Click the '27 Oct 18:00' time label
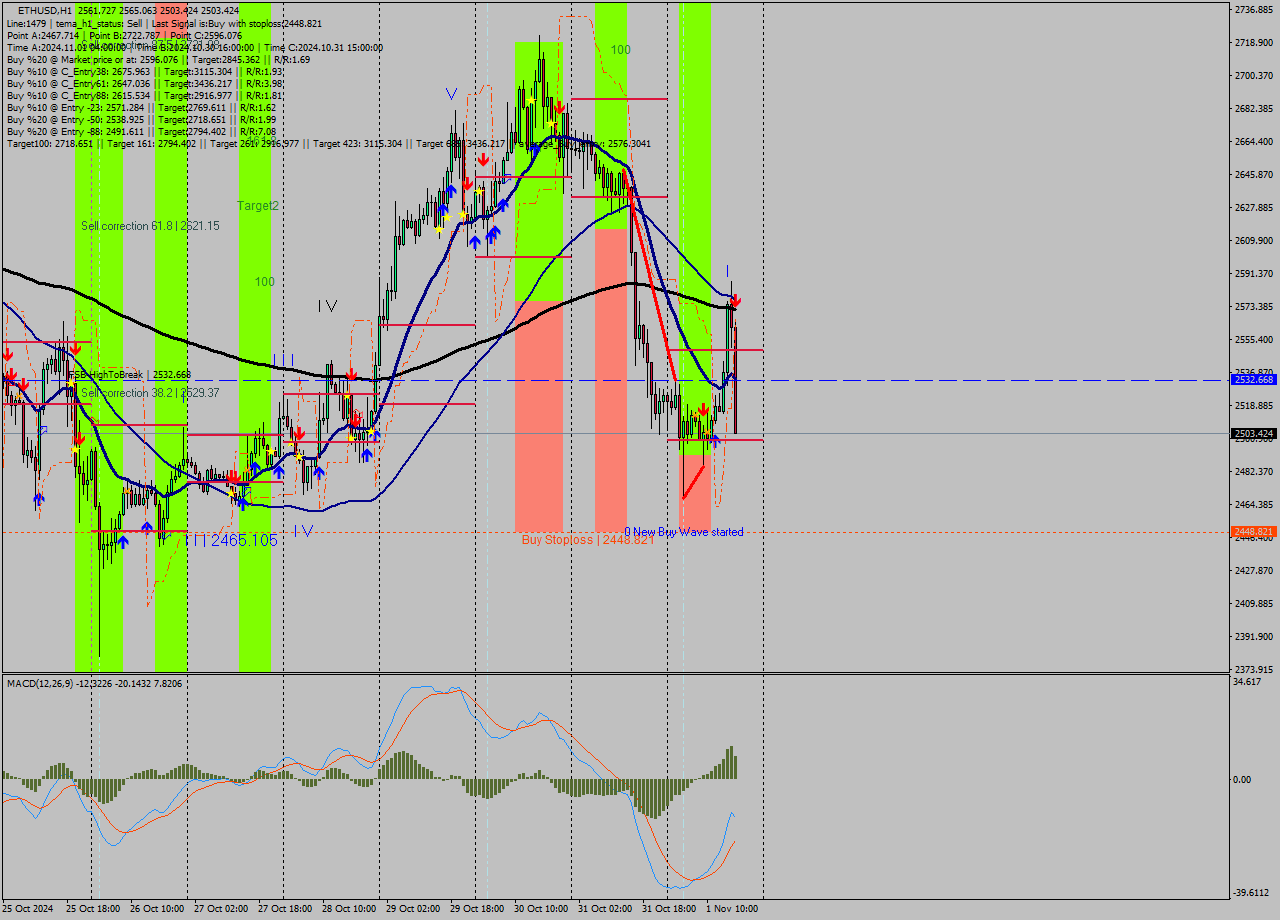Screen dimensions: 1280x920 click(285, 909)
